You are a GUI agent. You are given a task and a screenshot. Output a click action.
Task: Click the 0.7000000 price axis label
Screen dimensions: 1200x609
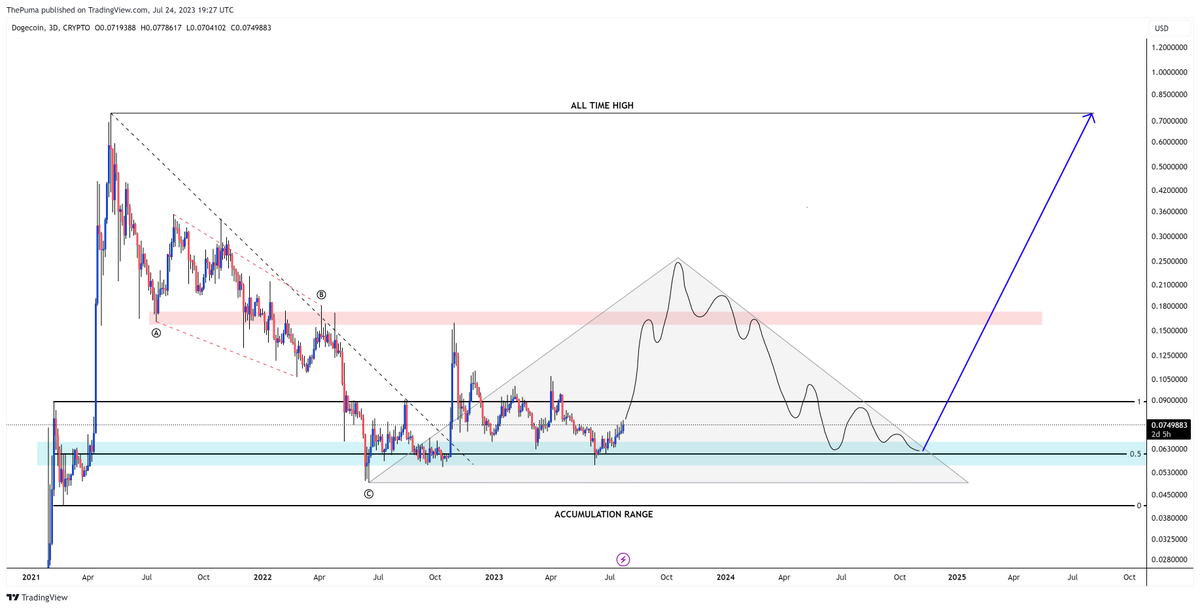(1170, 121)
